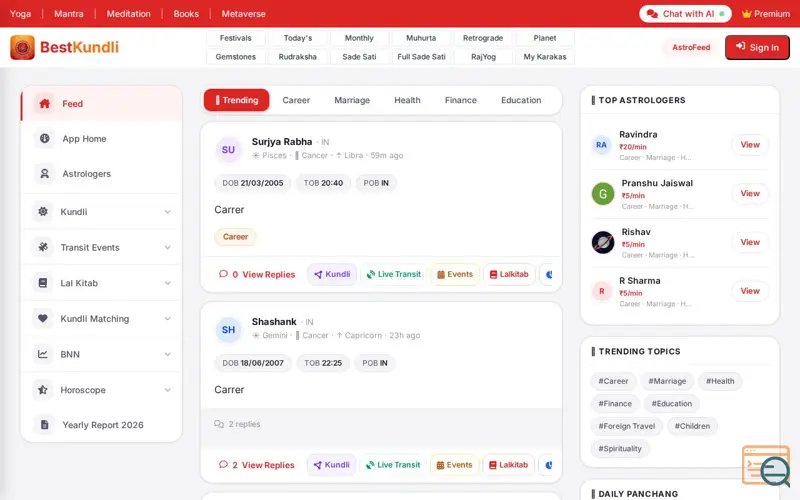The width and height of the screenshot is (800, 500).
Task: Click the Kundli Matching heart icon
Action: 43,318
